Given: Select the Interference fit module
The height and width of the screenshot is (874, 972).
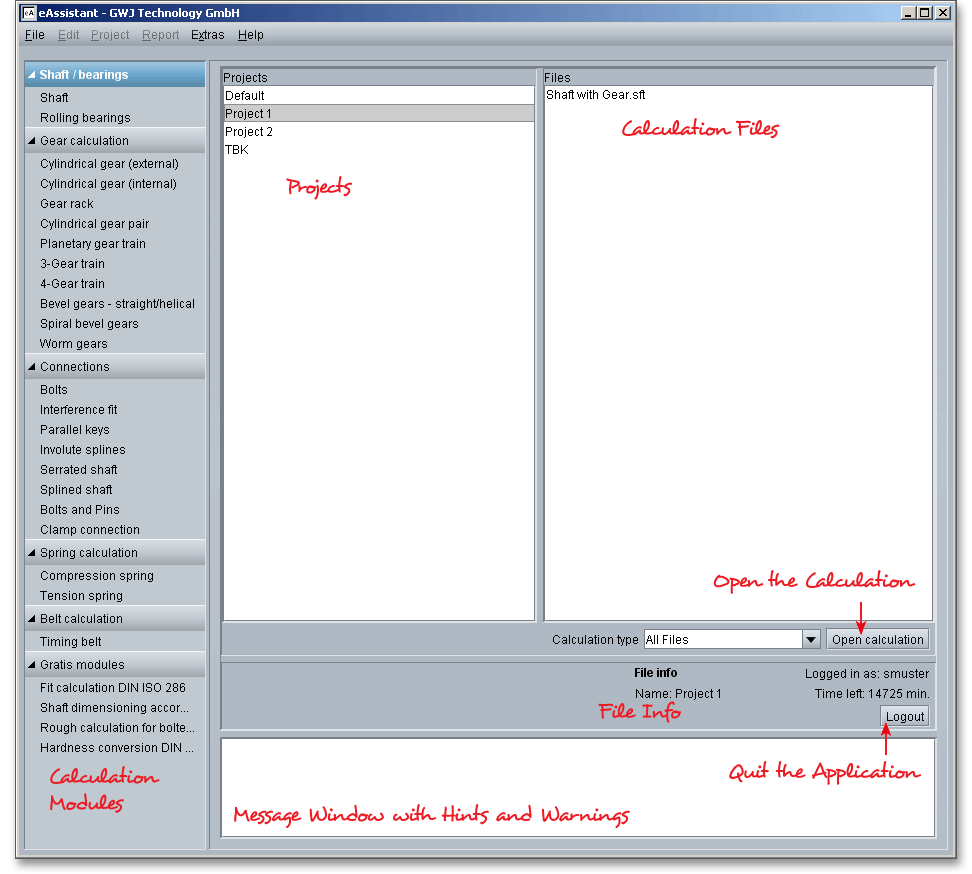Looking at the screenshot, I should click(78, 410).
